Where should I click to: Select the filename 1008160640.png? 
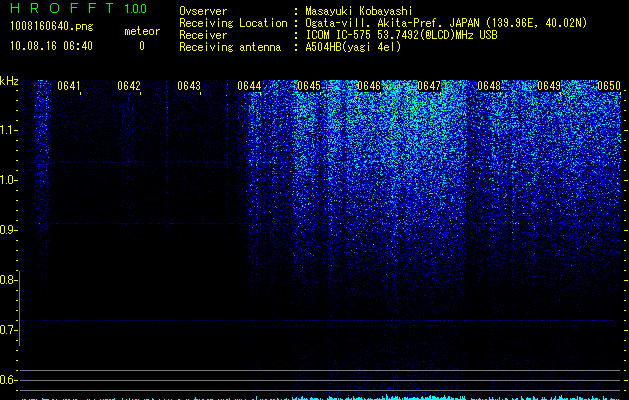tap(52, 27)
